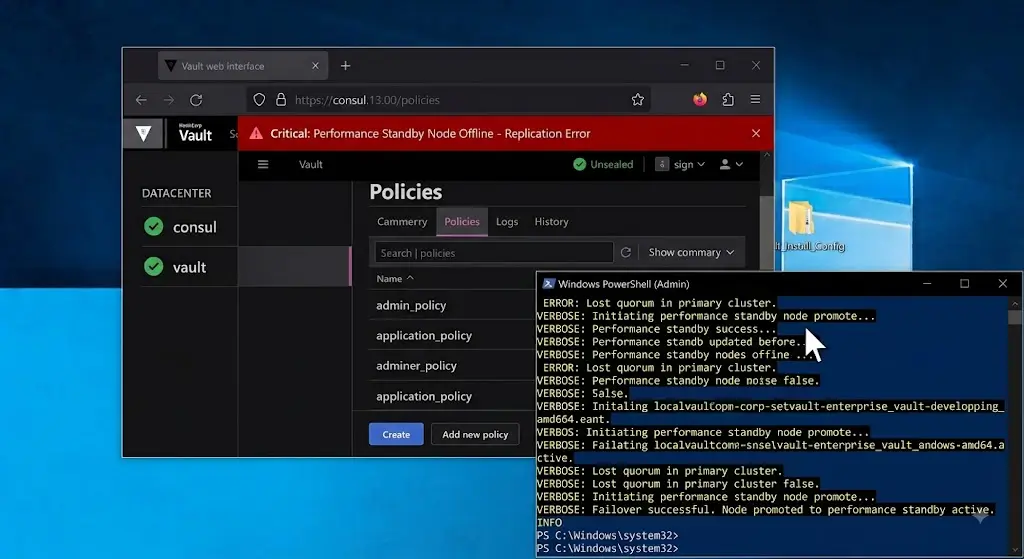This screenshot has height=559, width=1024.
Task: Reload the Vault web page
Action: pyautogui.click(x=196, y=100)
